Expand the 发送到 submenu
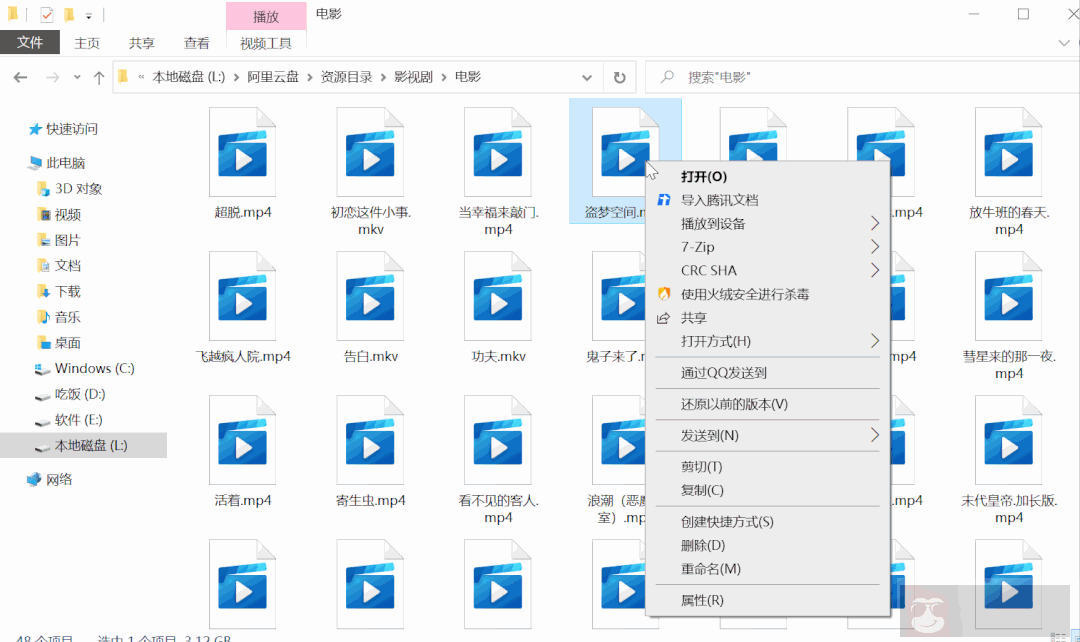 click(875, 436)
